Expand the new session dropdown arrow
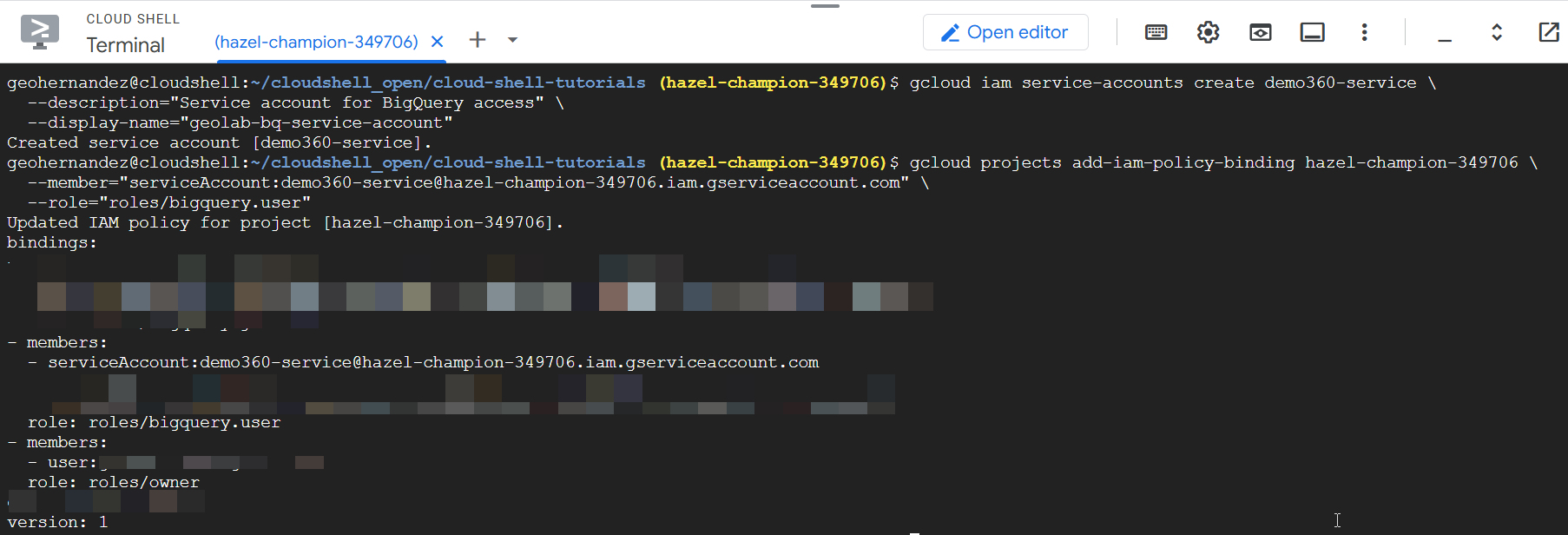This screenshot has width=1568, height=535. click(x=512, y=40)
